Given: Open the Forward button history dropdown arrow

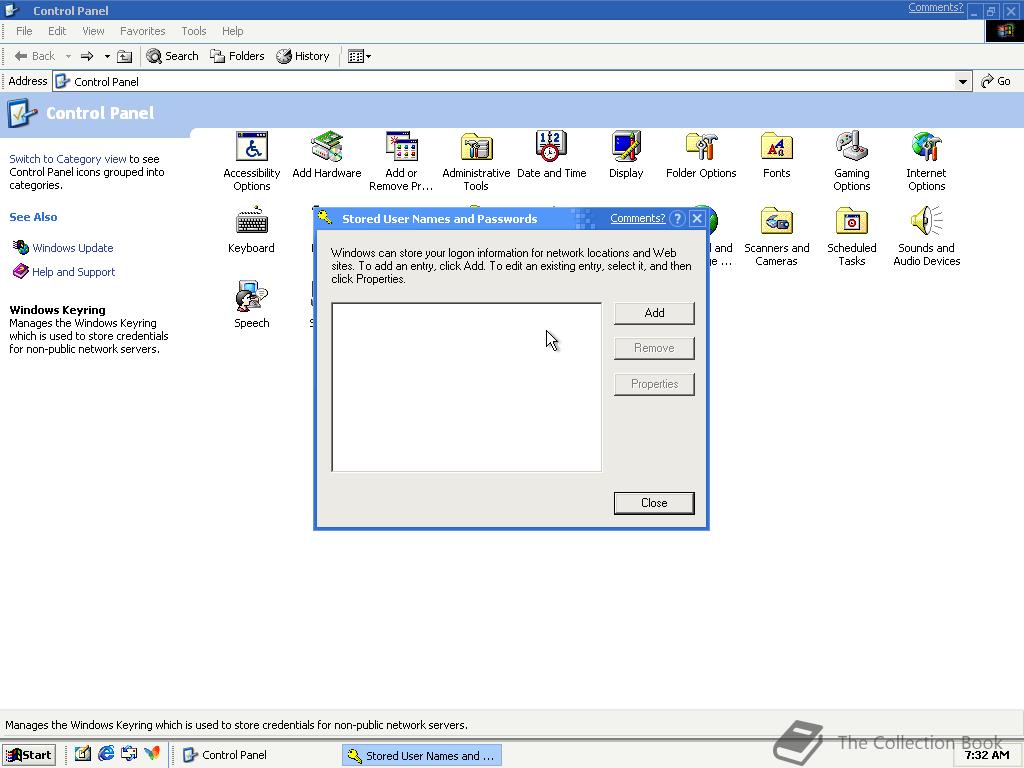Looking at the screenshot, I should point(107,56).
